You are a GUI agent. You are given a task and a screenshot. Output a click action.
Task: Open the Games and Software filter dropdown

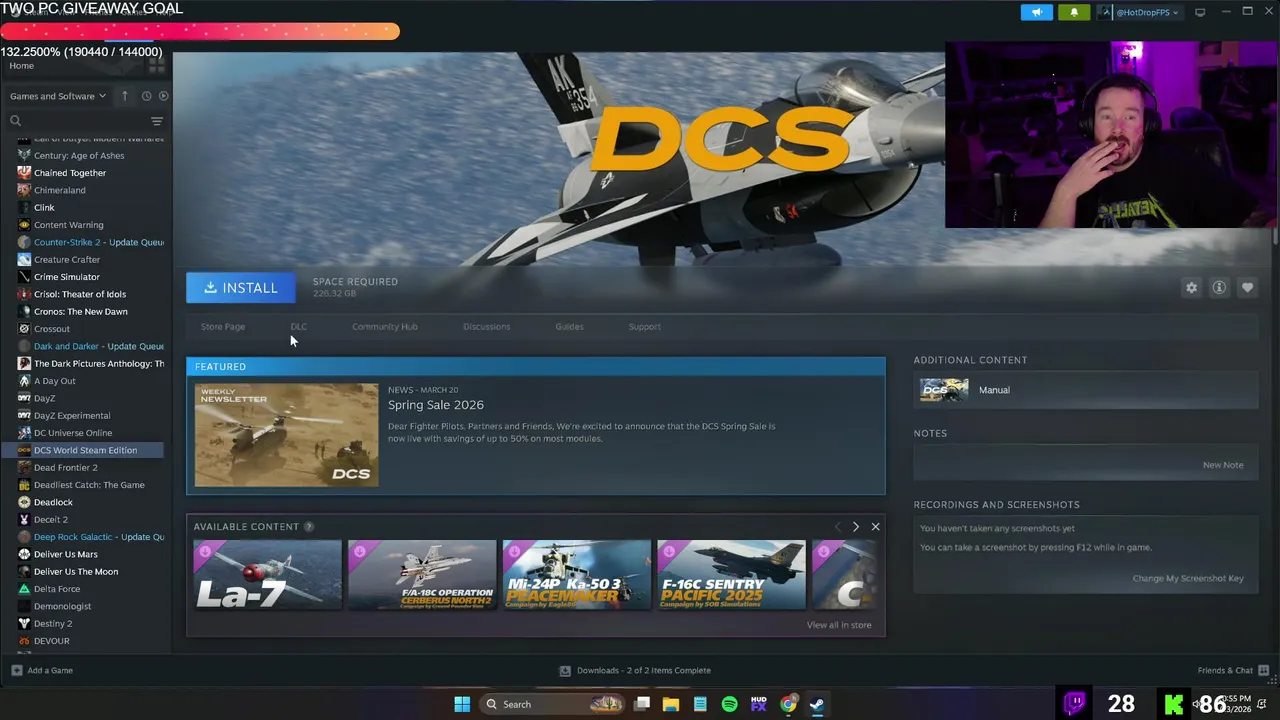click(x=58, y=96)
